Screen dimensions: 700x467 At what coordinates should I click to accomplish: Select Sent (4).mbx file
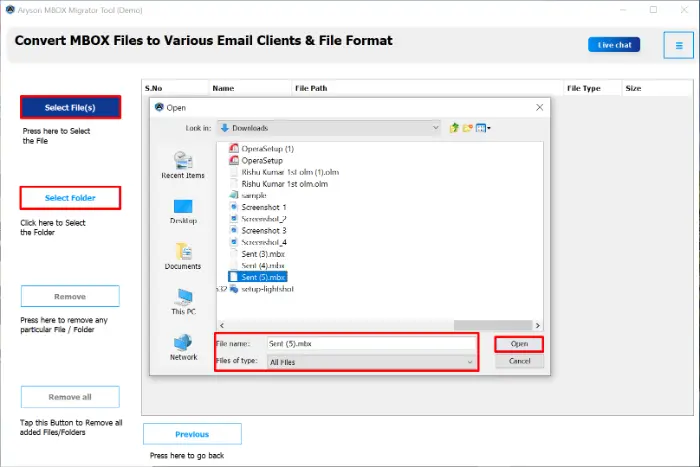click(257, 265)
